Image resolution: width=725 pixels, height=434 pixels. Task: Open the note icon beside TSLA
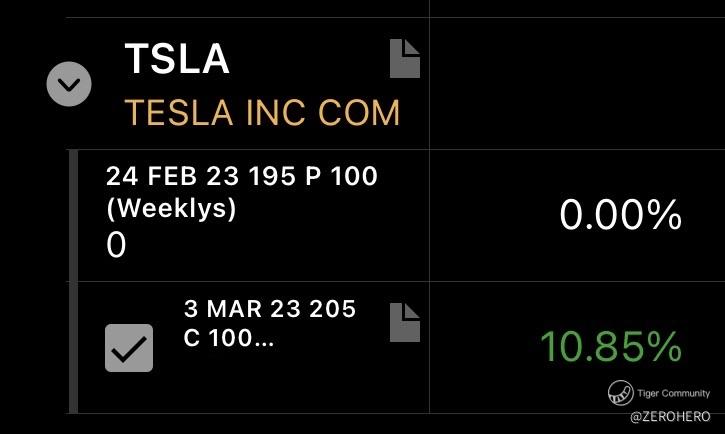click(405, 58)
